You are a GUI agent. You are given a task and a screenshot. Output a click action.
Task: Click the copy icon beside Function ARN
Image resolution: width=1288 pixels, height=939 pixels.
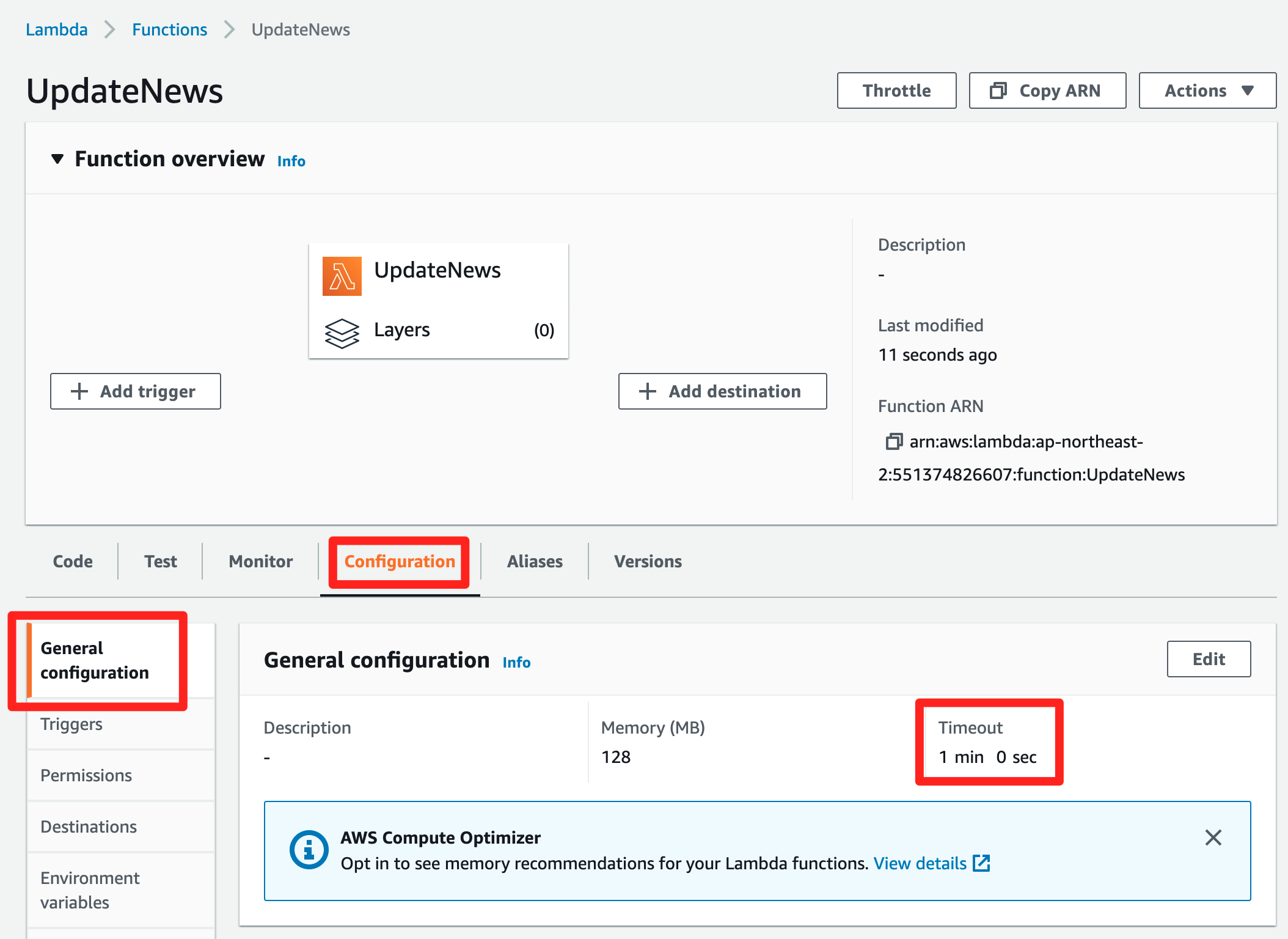[894, 441]
